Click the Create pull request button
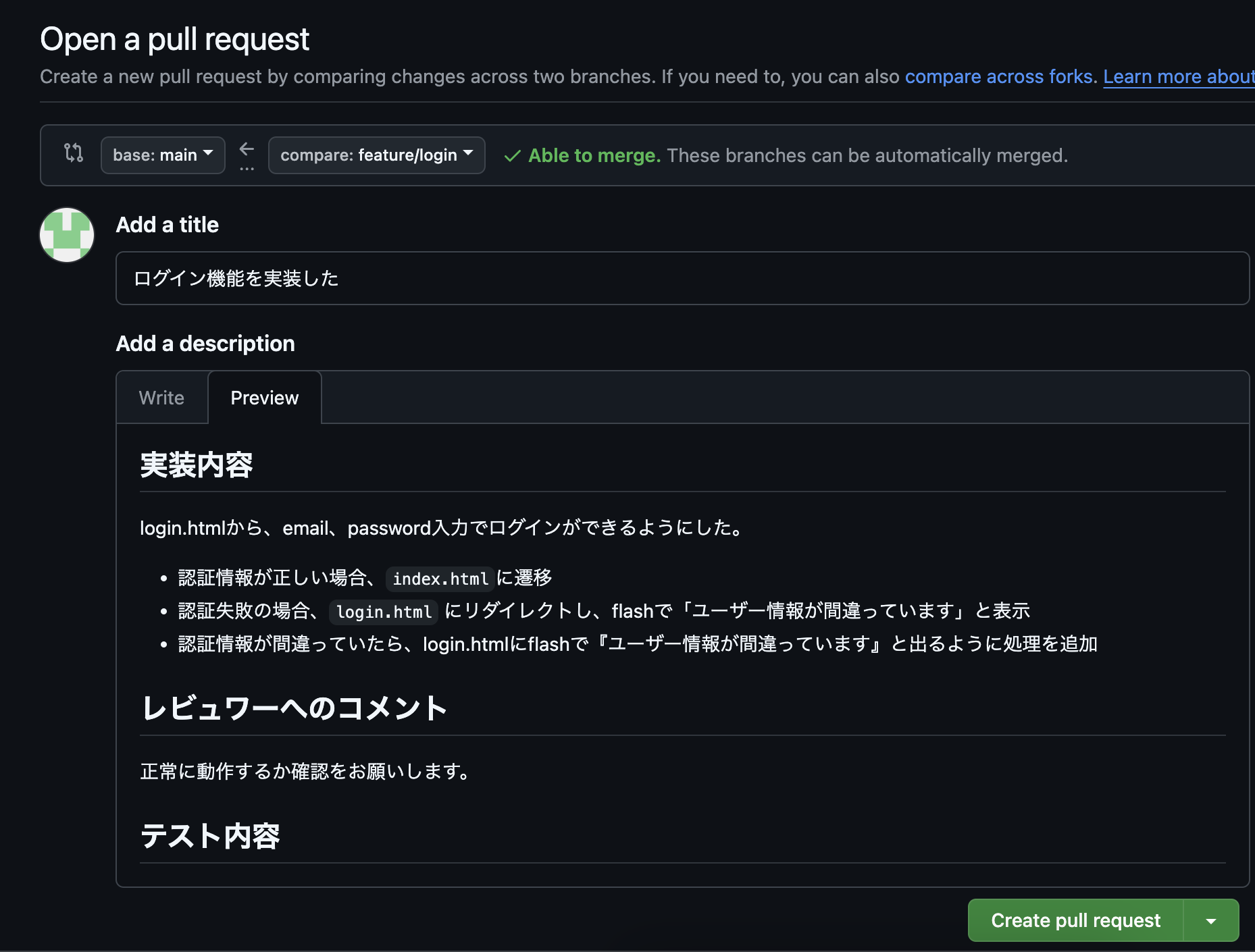The image size is (1255, 952). 1074,920
